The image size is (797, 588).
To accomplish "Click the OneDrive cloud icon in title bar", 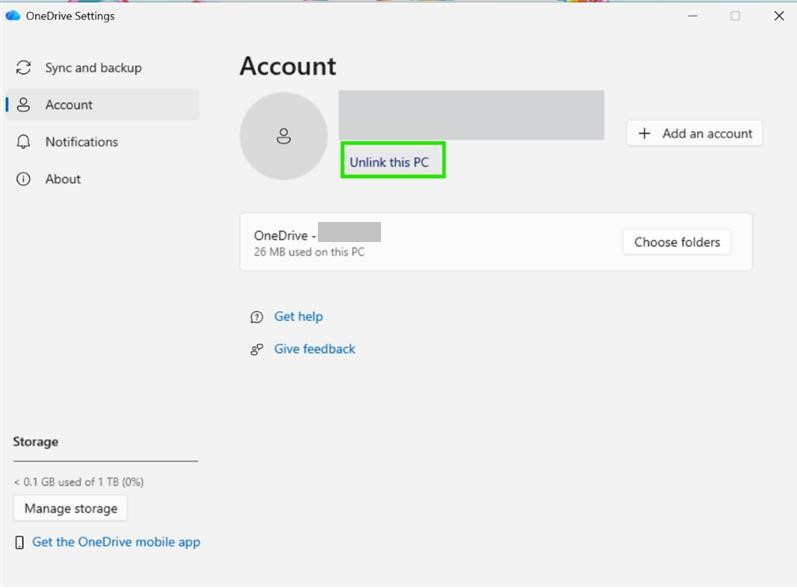I will (x=13, y=16).
